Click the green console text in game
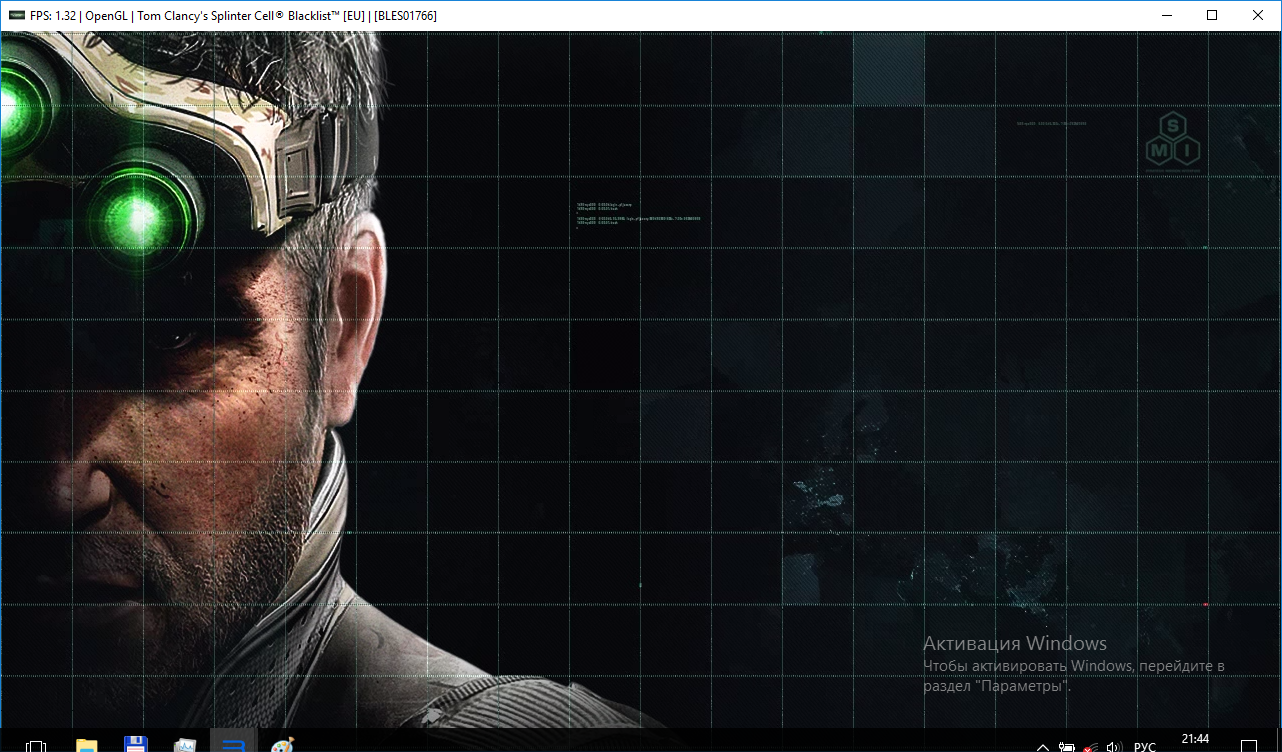Image resolution: width=1282 pixels, height=752 pixels. [x=638, y=213]
